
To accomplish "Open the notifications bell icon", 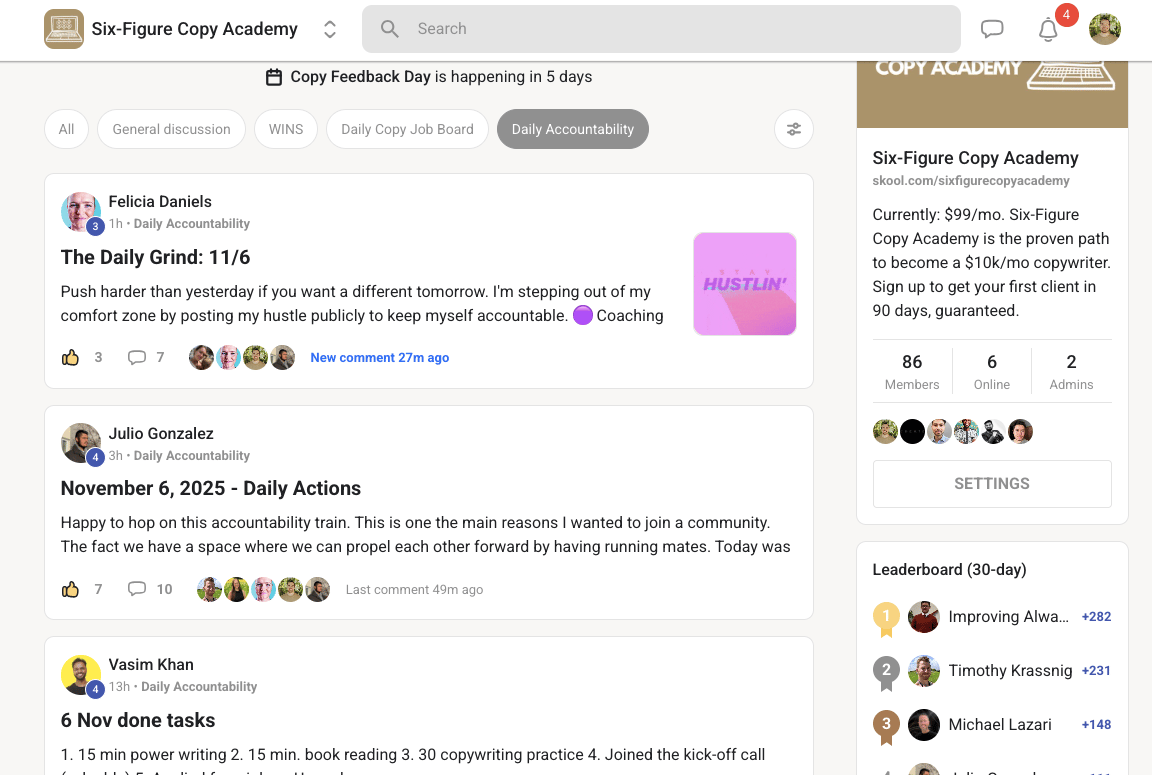I will tap(1048, 29).
